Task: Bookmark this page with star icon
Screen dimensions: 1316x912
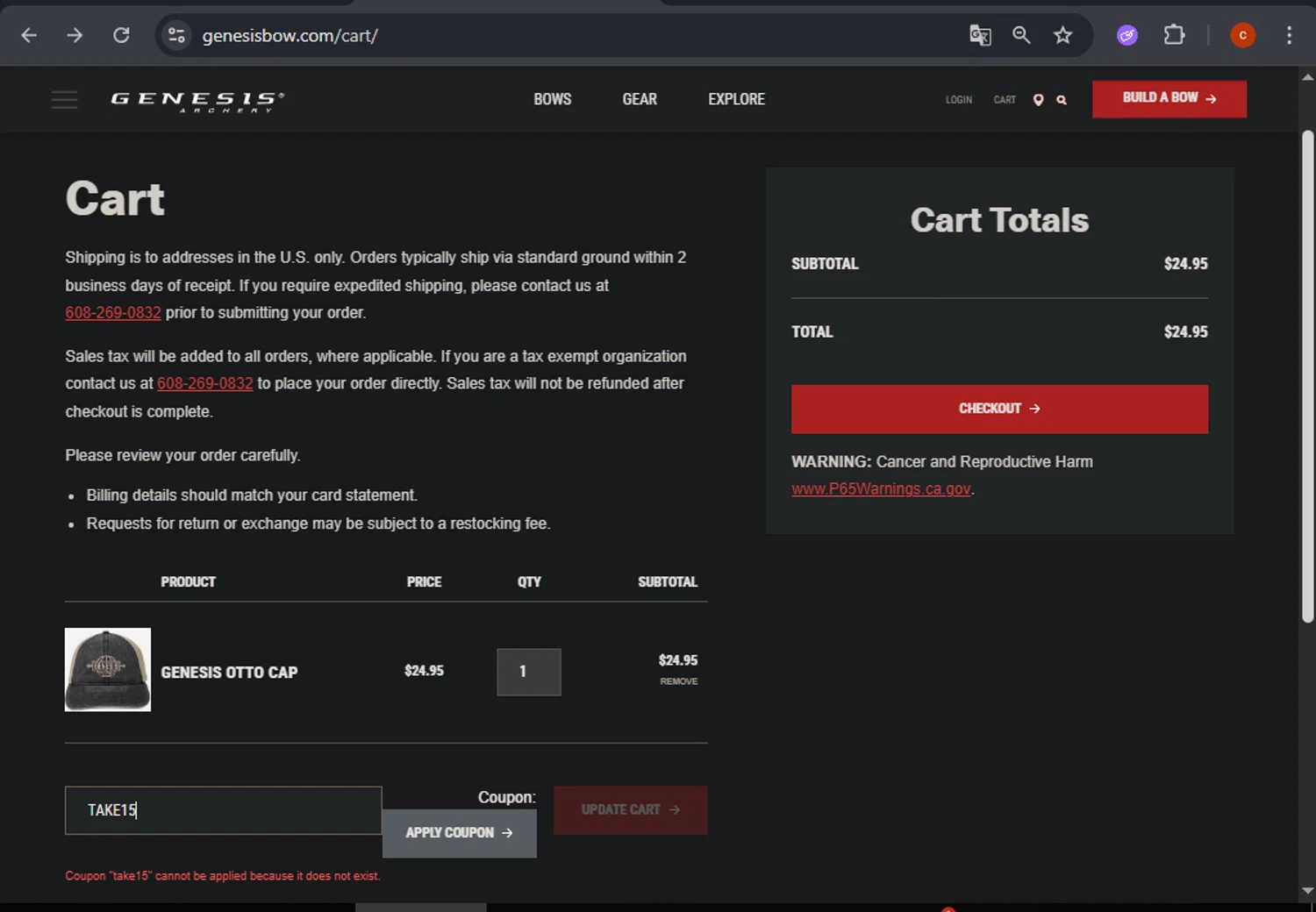Action: coord(1063,35)
